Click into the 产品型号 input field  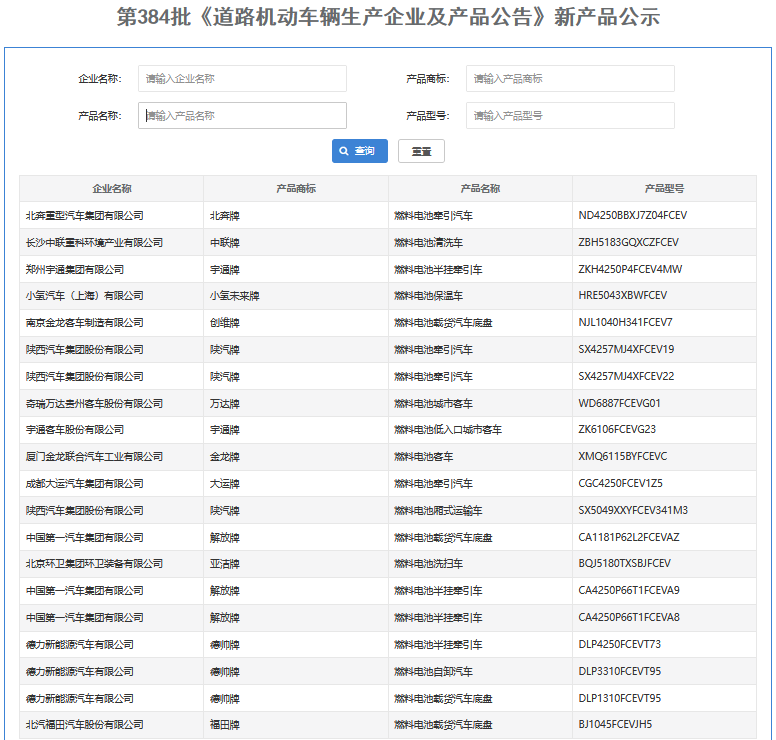(x=569, y=116)
